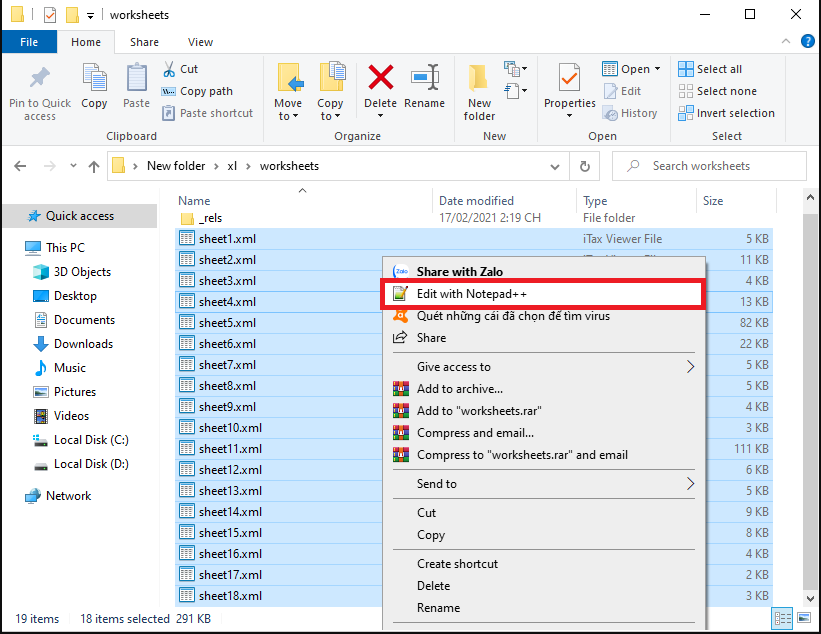This screenshot has height=634, width=821.
Task: Sort files by Name column header
Action: tap(194, 201)
